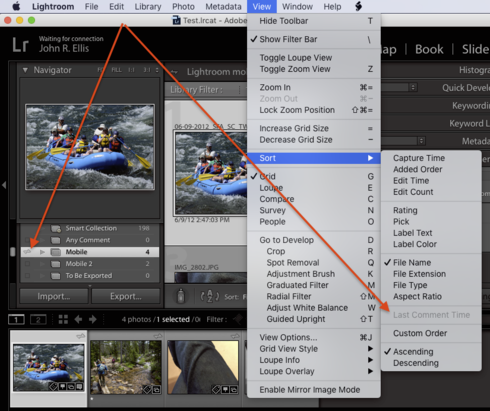
Task: Open Loupe Info submenu
Action: pos(314,360)
